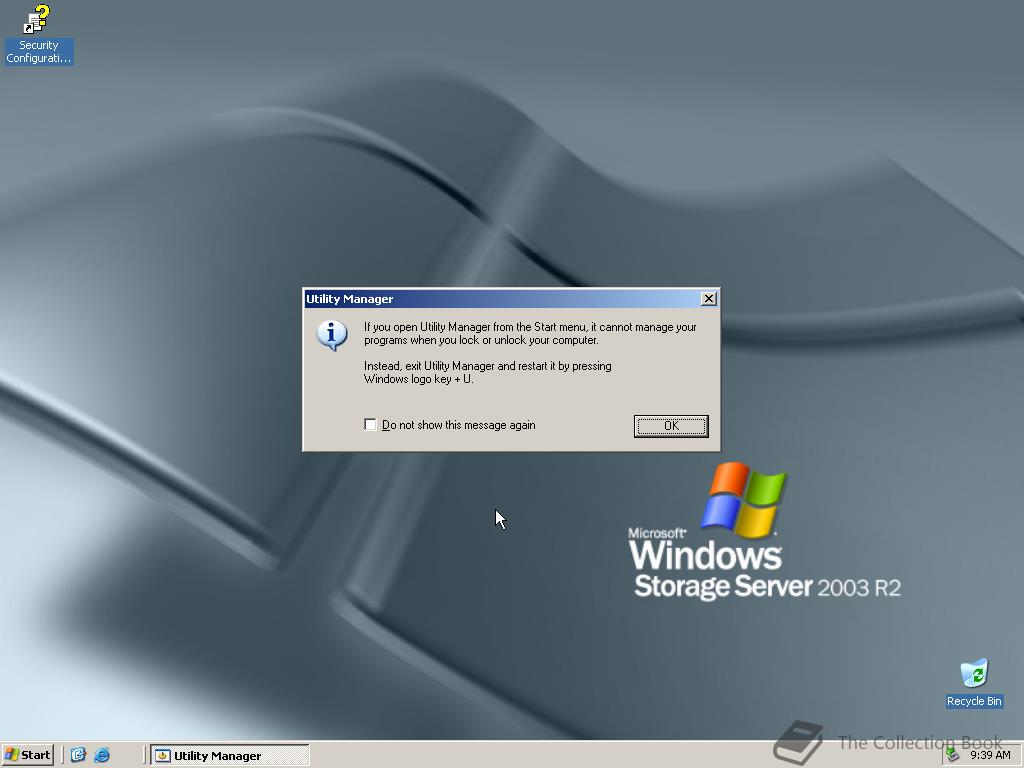
Task: Launch Internet Explorer from Quick Launch
Action: tap(102, 755)
